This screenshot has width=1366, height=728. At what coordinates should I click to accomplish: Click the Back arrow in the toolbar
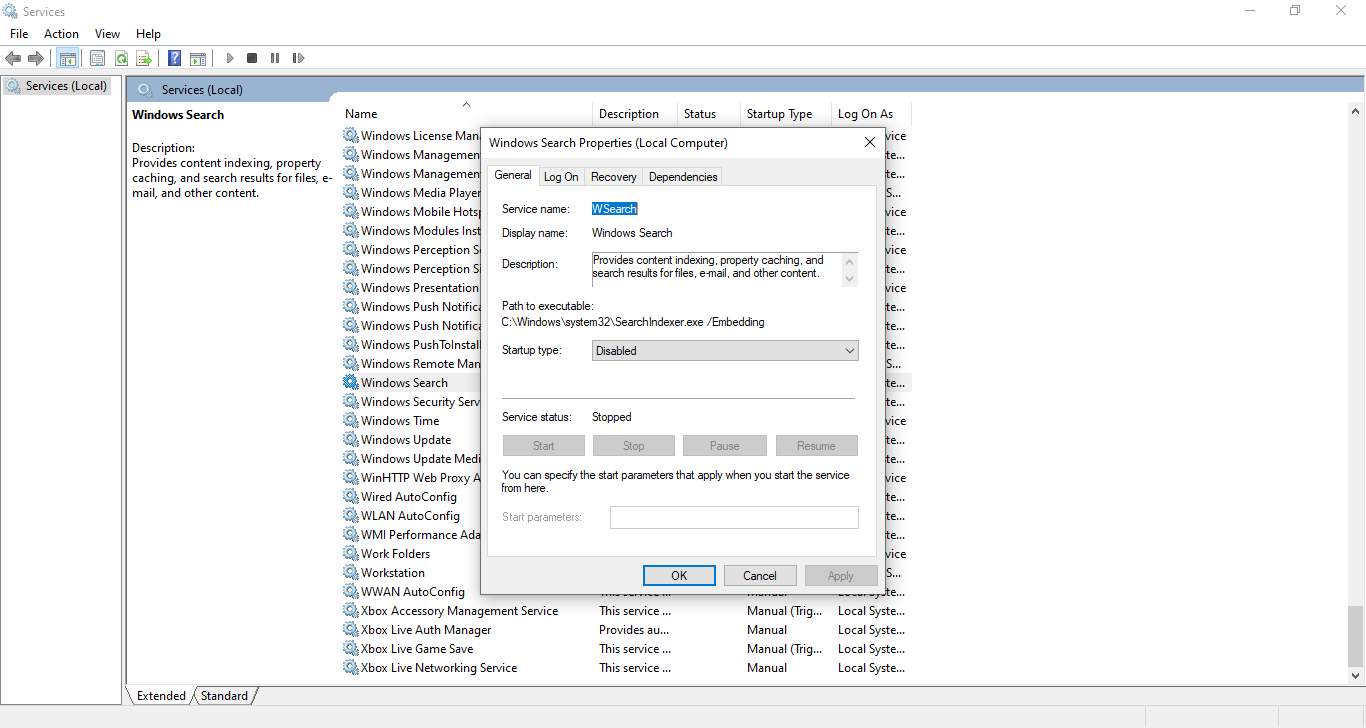13,59
